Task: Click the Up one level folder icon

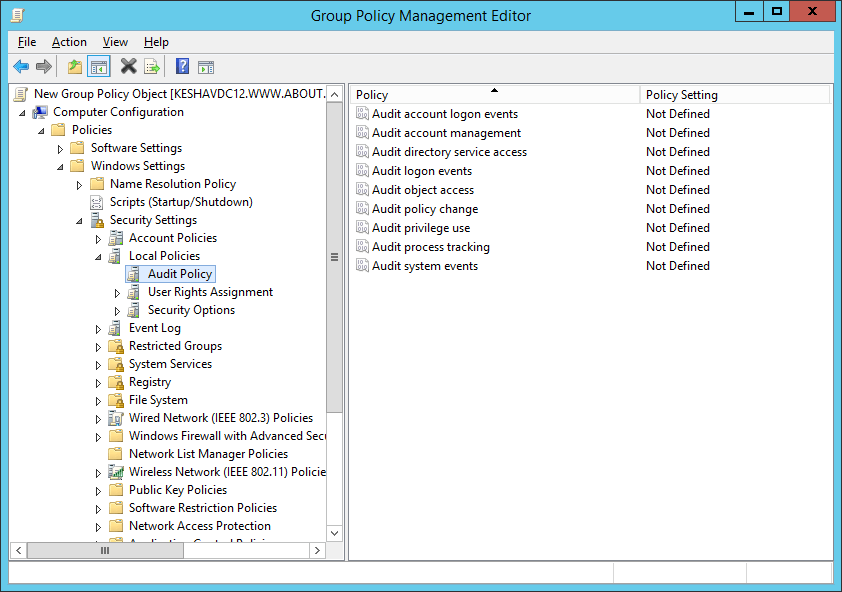Action: click(x=75, y=67)
